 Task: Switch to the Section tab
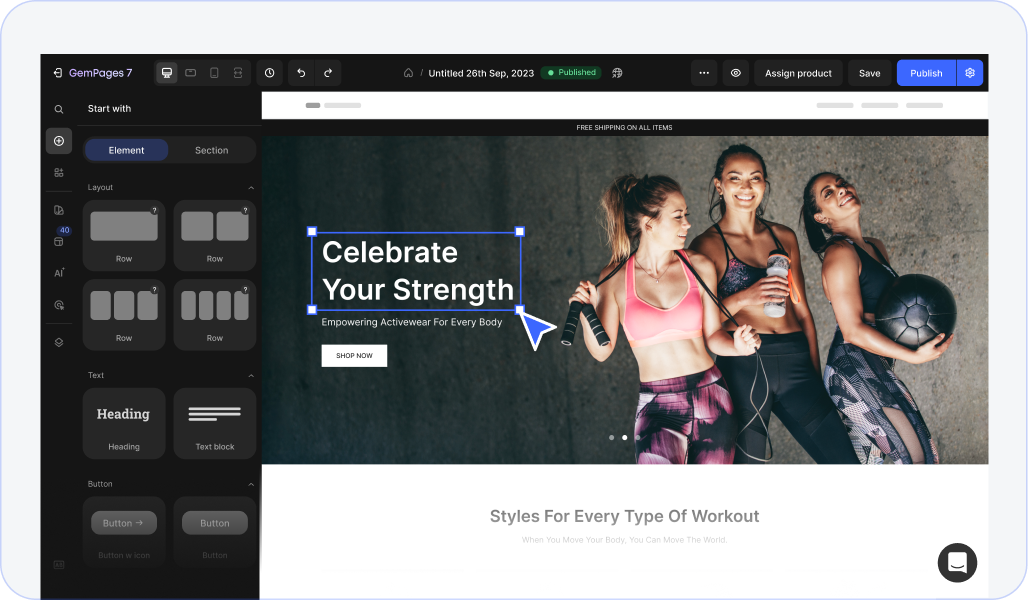(x=211, y=150)
